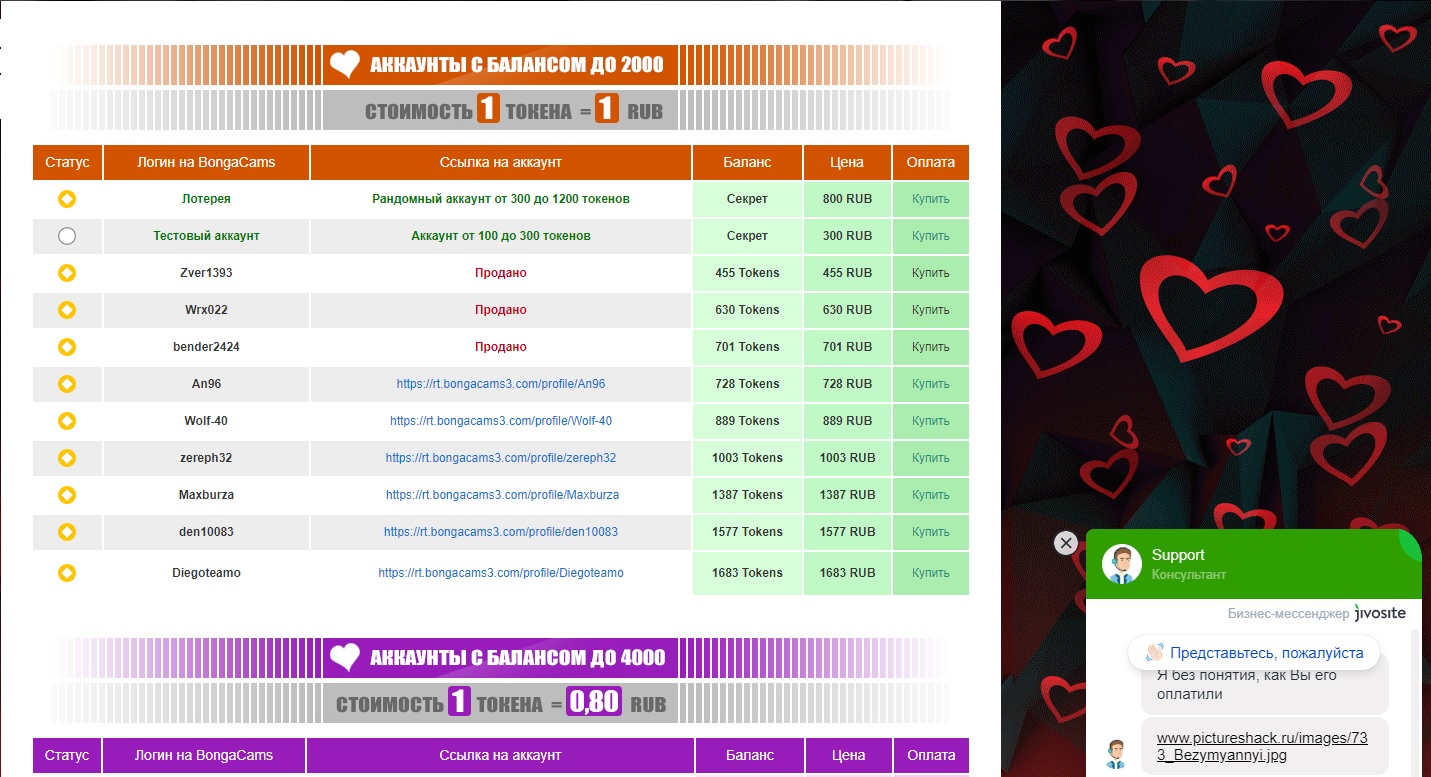The height and width of the screenshot is (777, 1431).
Task: Click the orange Баланс column header
Action: (x=747, y=163)
